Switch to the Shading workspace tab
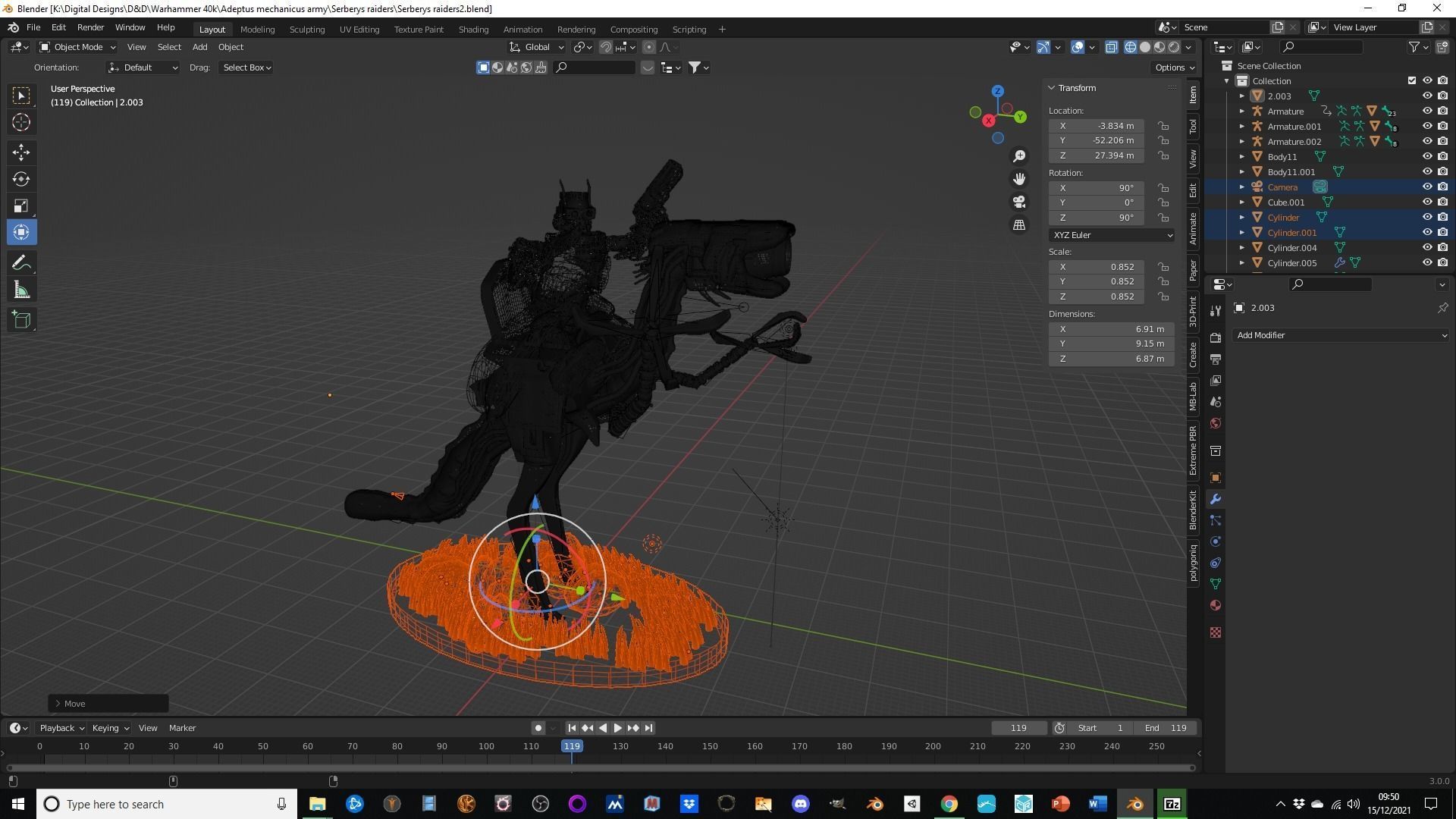The height and width of the screenshot is (819, 1456). point(473,29)
